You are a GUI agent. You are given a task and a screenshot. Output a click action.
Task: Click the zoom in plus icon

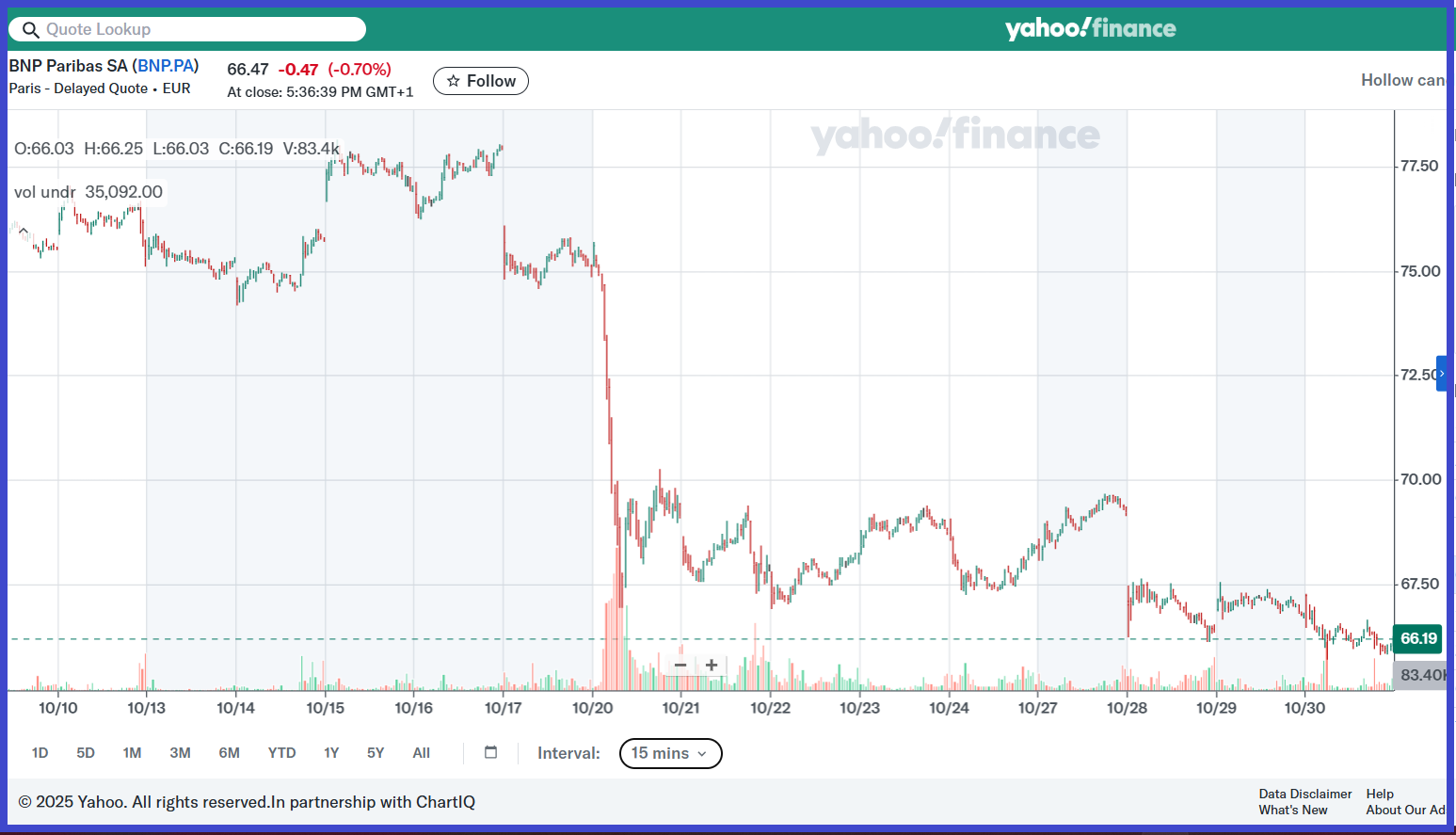(x=712, y=666)
